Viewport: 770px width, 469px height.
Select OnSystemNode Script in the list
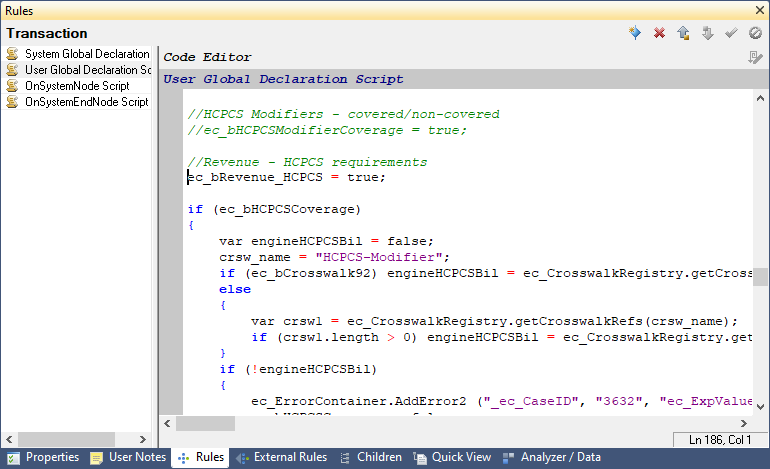point(76,86)
